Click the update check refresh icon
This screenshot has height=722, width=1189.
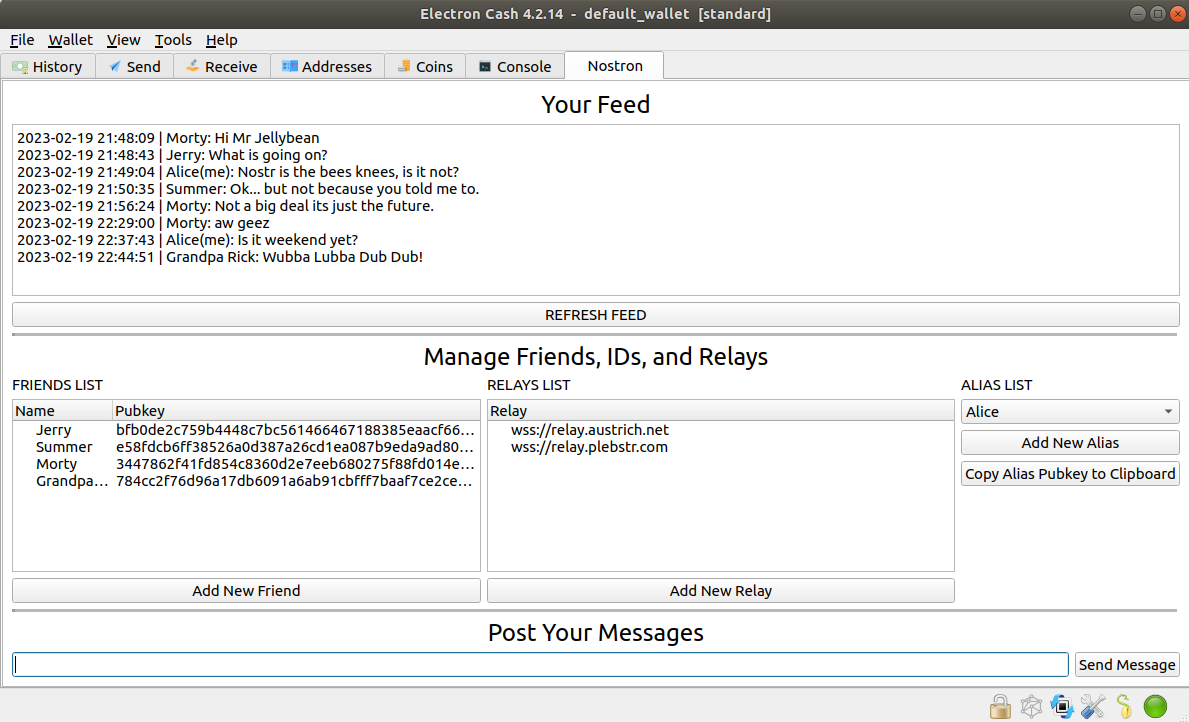point(1062,706)
